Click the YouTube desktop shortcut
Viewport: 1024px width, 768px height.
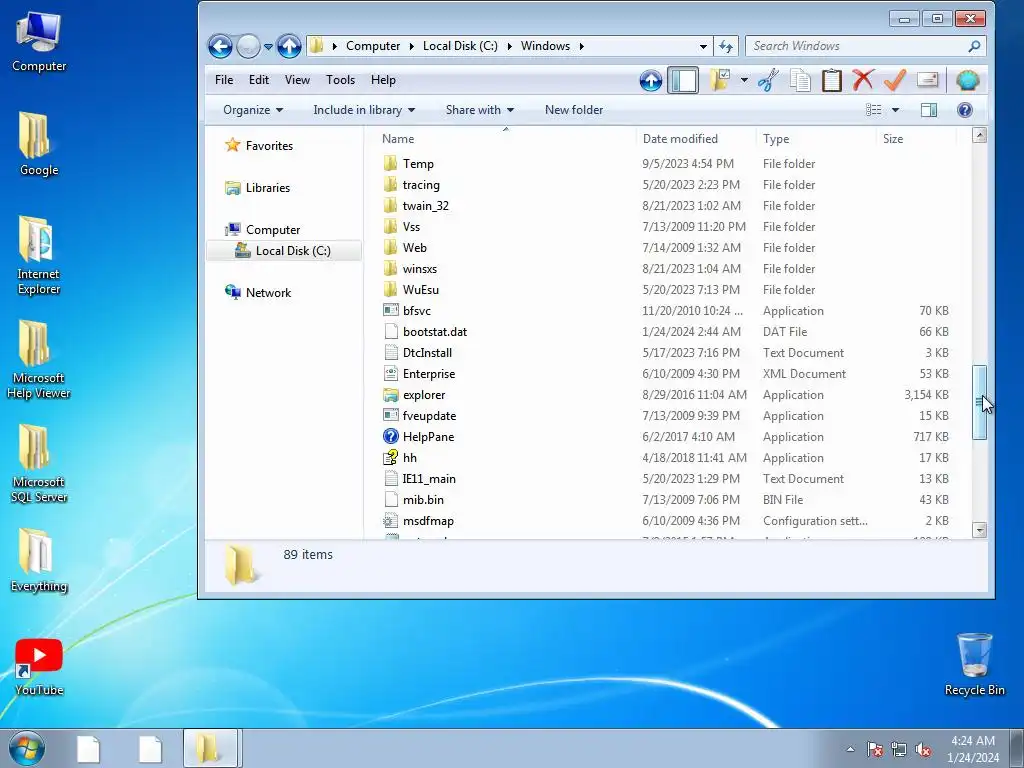coord(39,667)
